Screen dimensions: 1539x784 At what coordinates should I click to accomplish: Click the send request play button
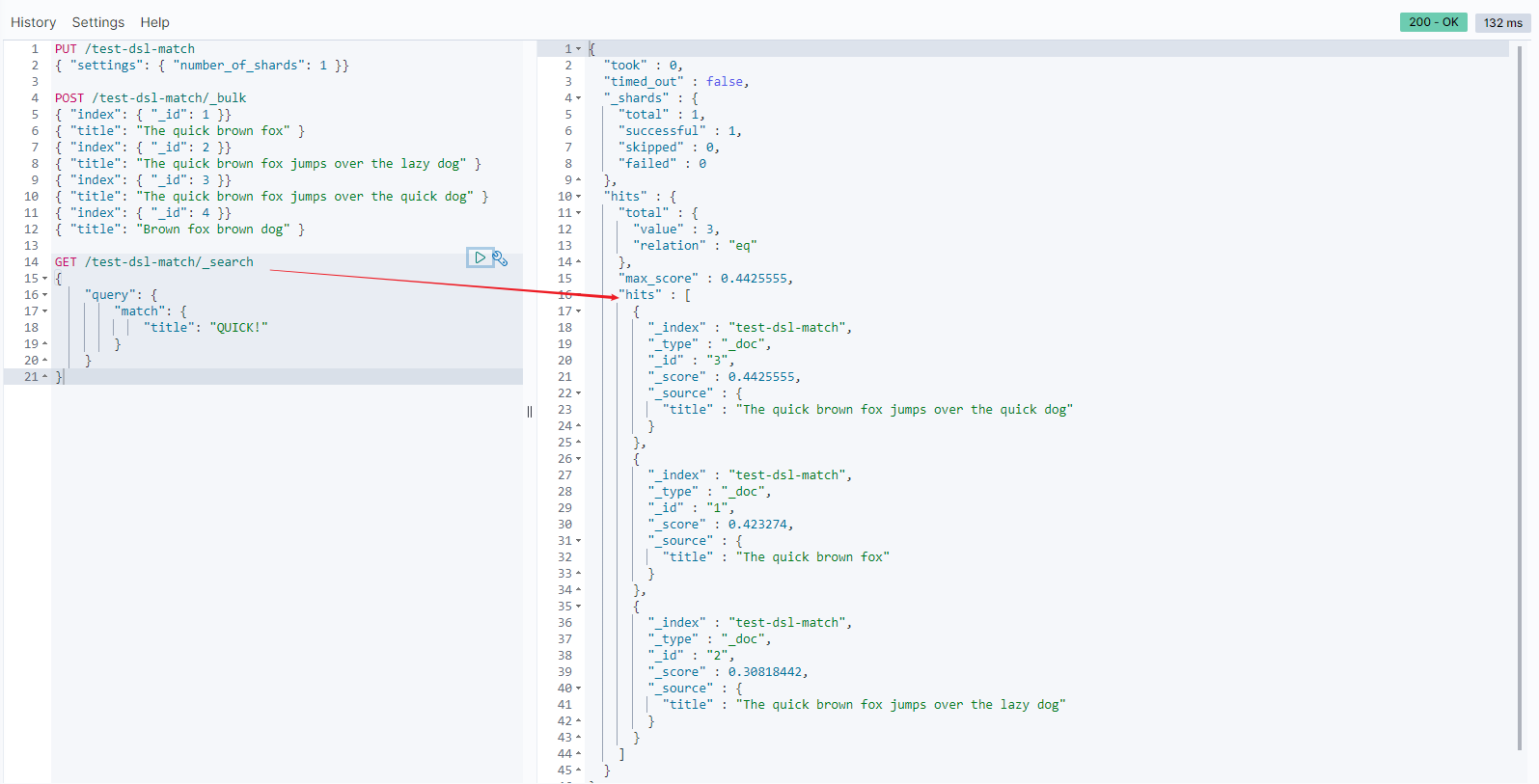(x=480, y=257)
